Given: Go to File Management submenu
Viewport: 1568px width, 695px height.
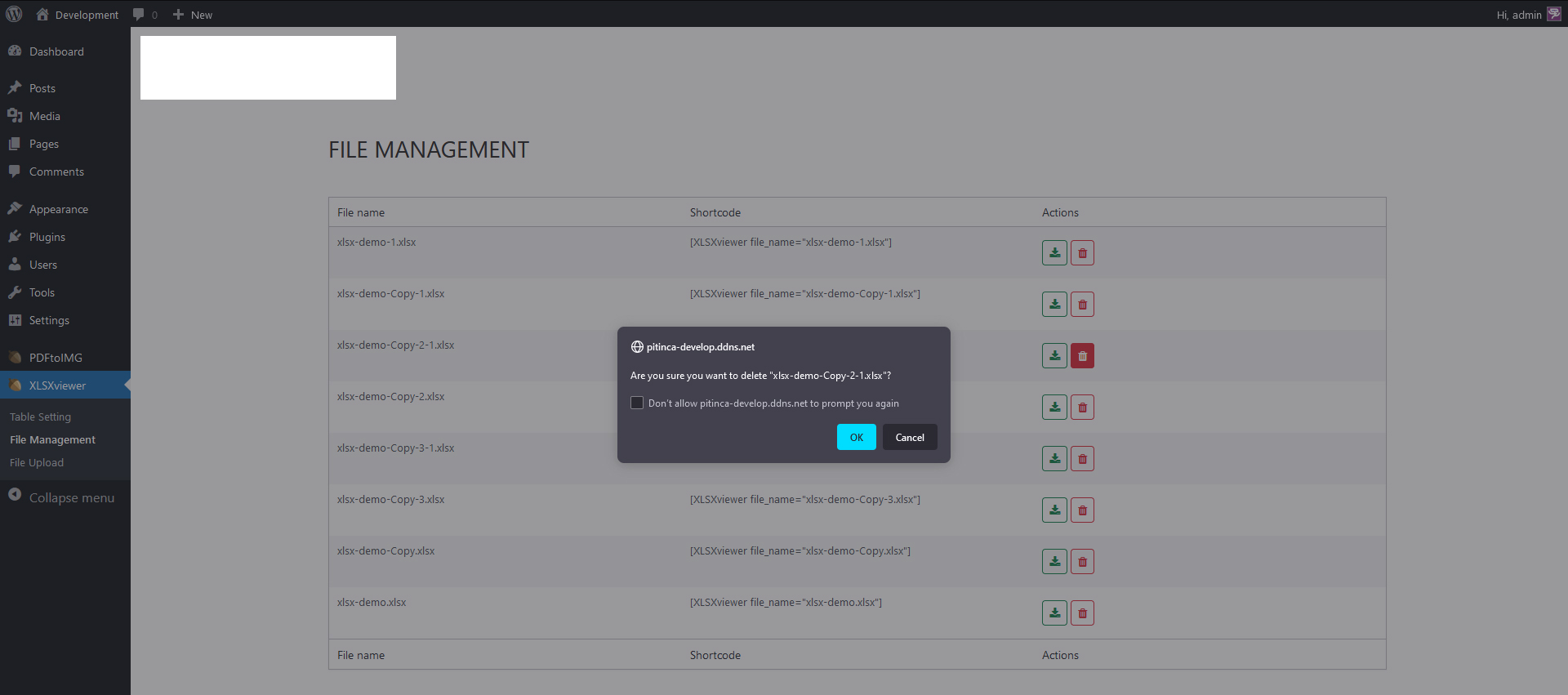Looking at the screenshot, I should tap(52, 439).
